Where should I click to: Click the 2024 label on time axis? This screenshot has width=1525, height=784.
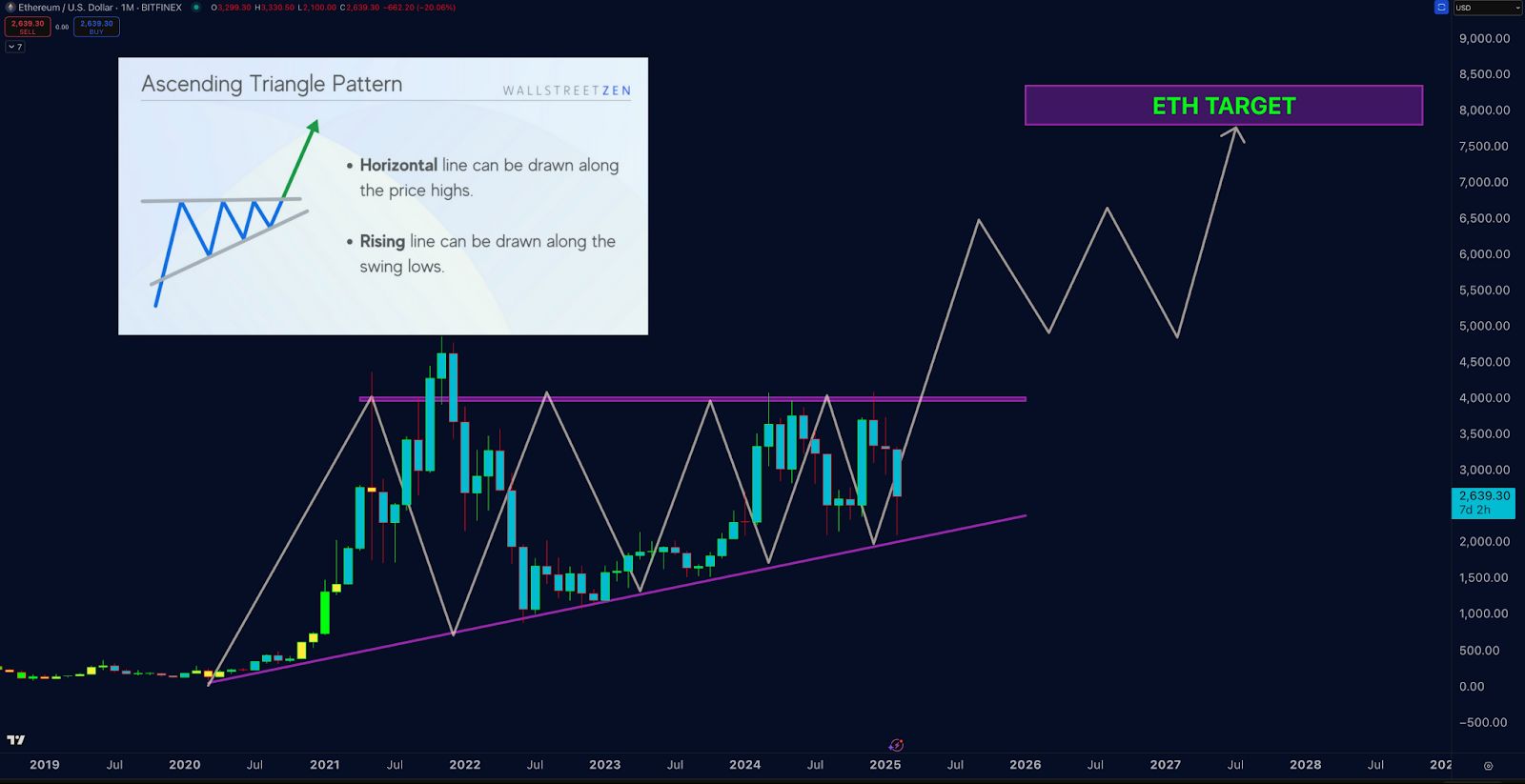[745, 764]
